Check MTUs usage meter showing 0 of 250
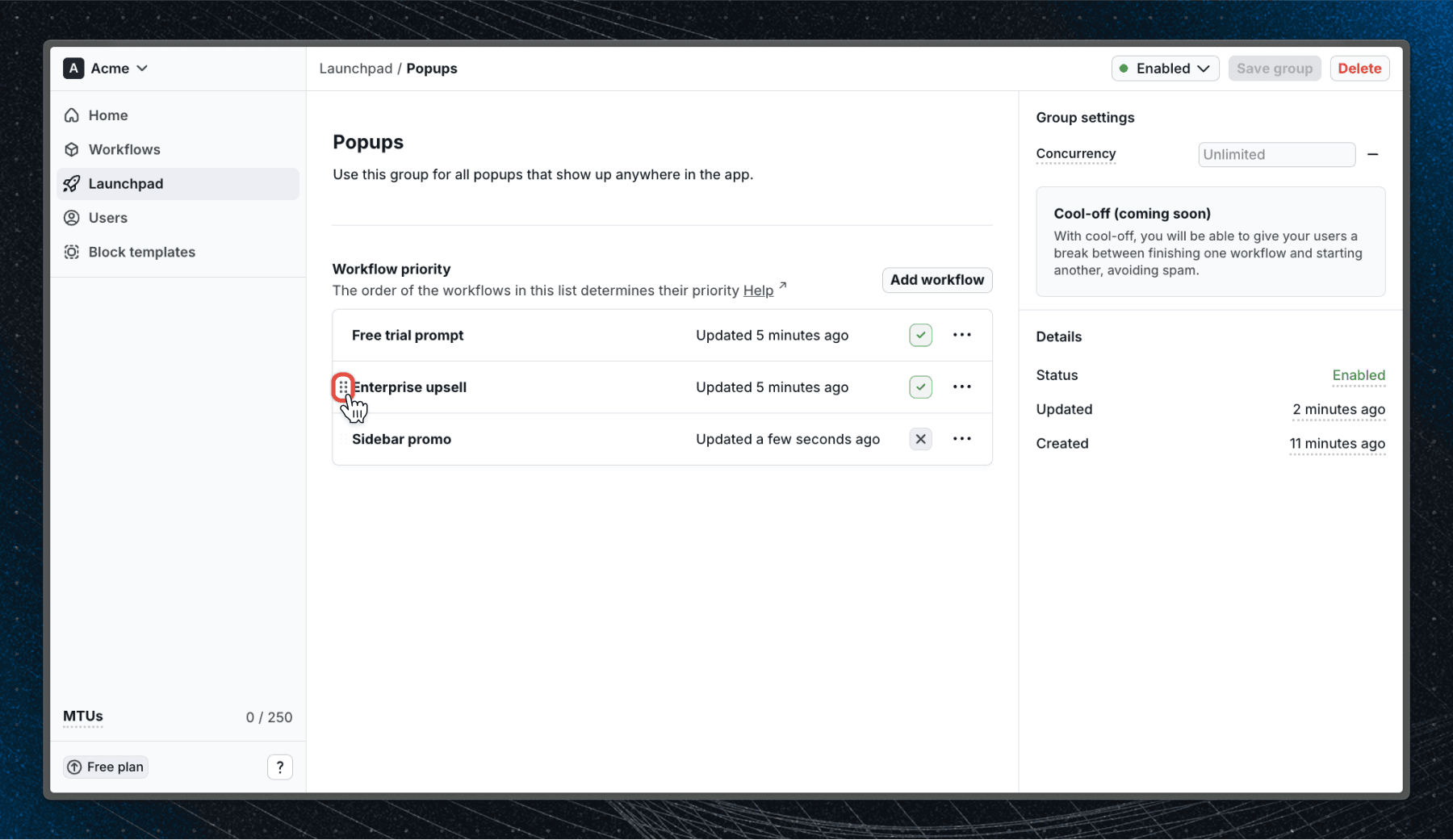 tap(82, 717)
